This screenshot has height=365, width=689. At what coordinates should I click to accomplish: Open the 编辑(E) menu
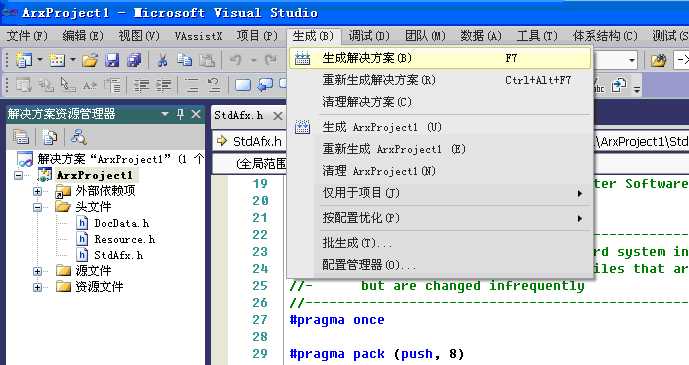click(83, 36)
